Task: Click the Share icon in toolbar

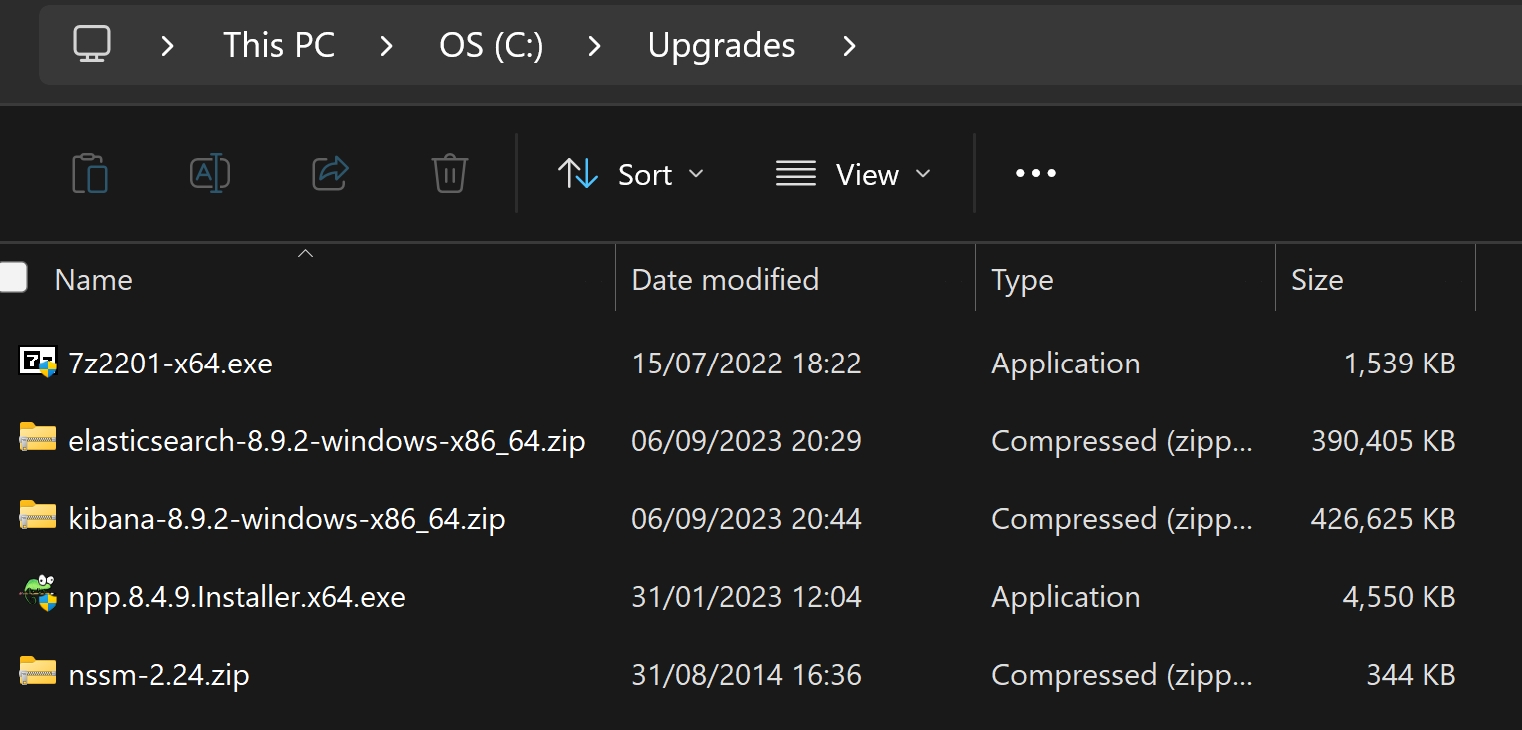Action: coord(330,174)
